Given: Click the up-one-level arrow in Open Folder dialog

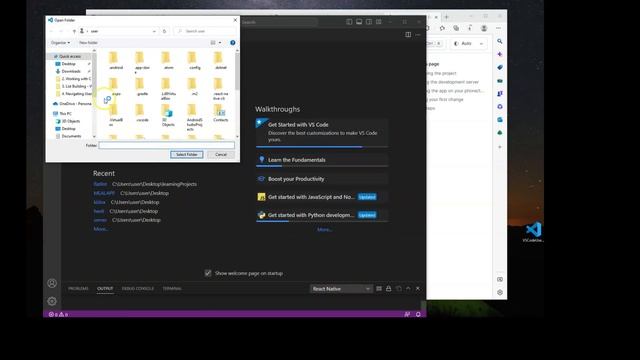Looking at the screenshot, I should click(74, 31).
